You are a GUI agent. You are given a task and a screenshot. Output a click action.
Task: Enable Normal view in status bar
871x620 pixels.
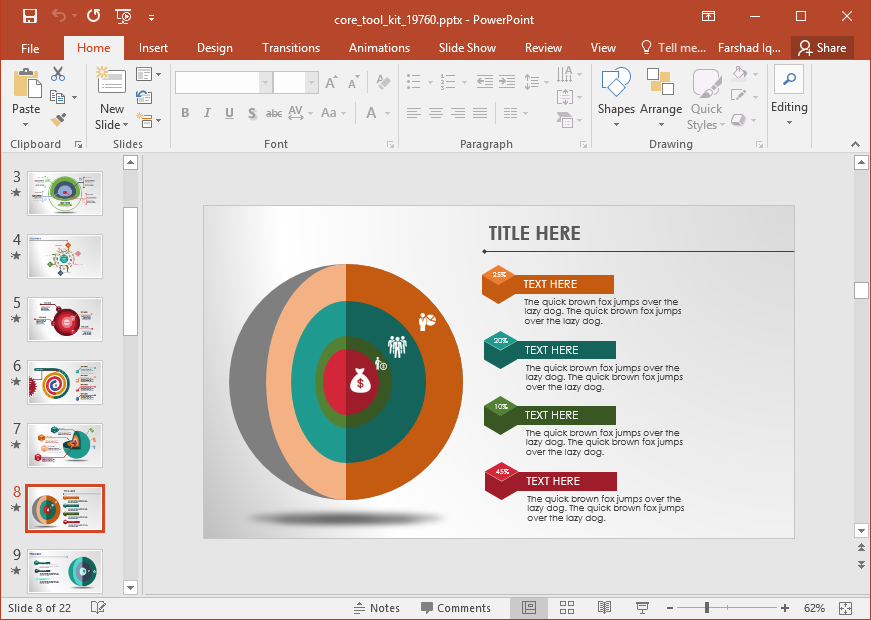(x=529, y=607)
